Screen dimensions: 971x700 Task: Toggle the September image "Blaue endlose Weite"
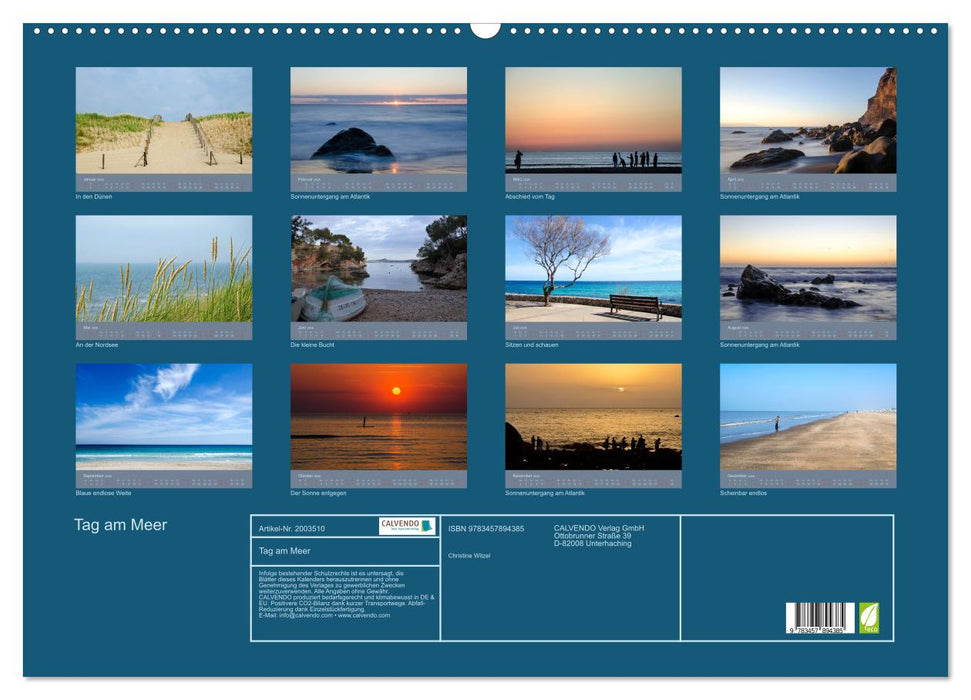pyautogui.click(x=163, y=415)
